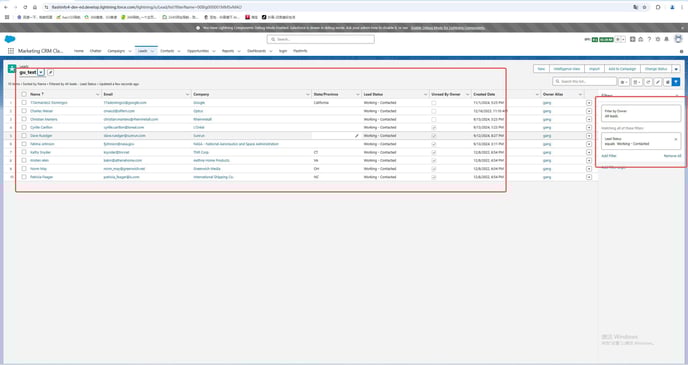The height and width of the screenshot is (365, 688).
Task: Open the list view settings gear
Action: (624, 82)
